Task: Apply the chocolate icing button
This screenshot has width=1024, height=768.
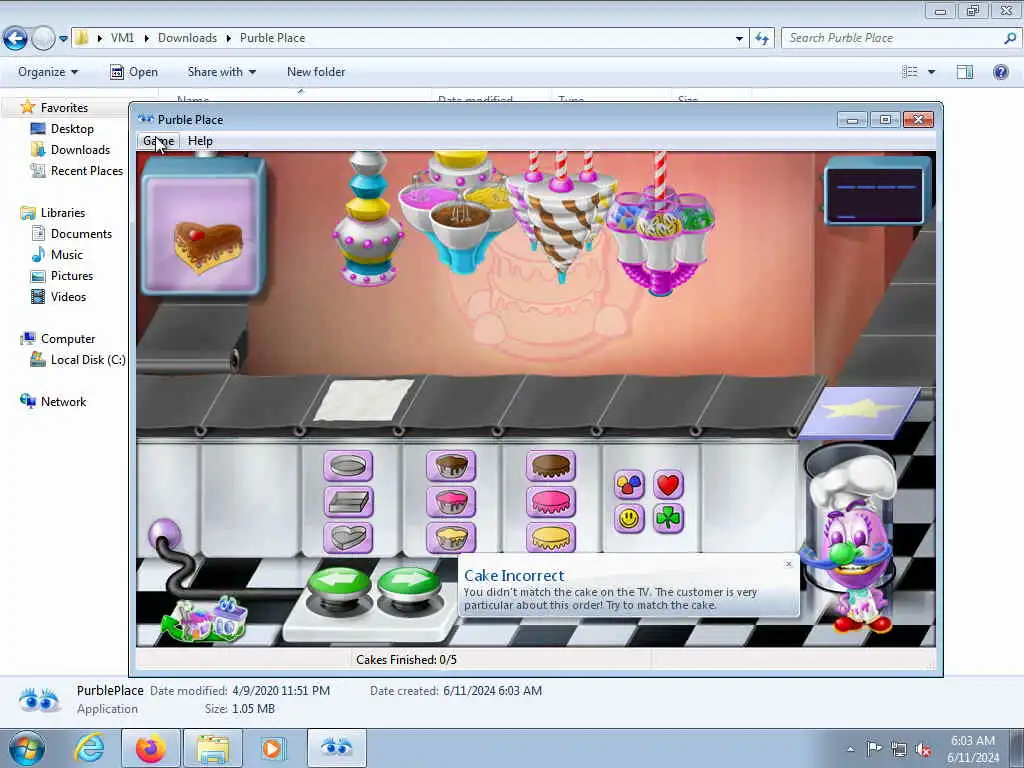Action: pyautogui.click(x=551, y=466)
